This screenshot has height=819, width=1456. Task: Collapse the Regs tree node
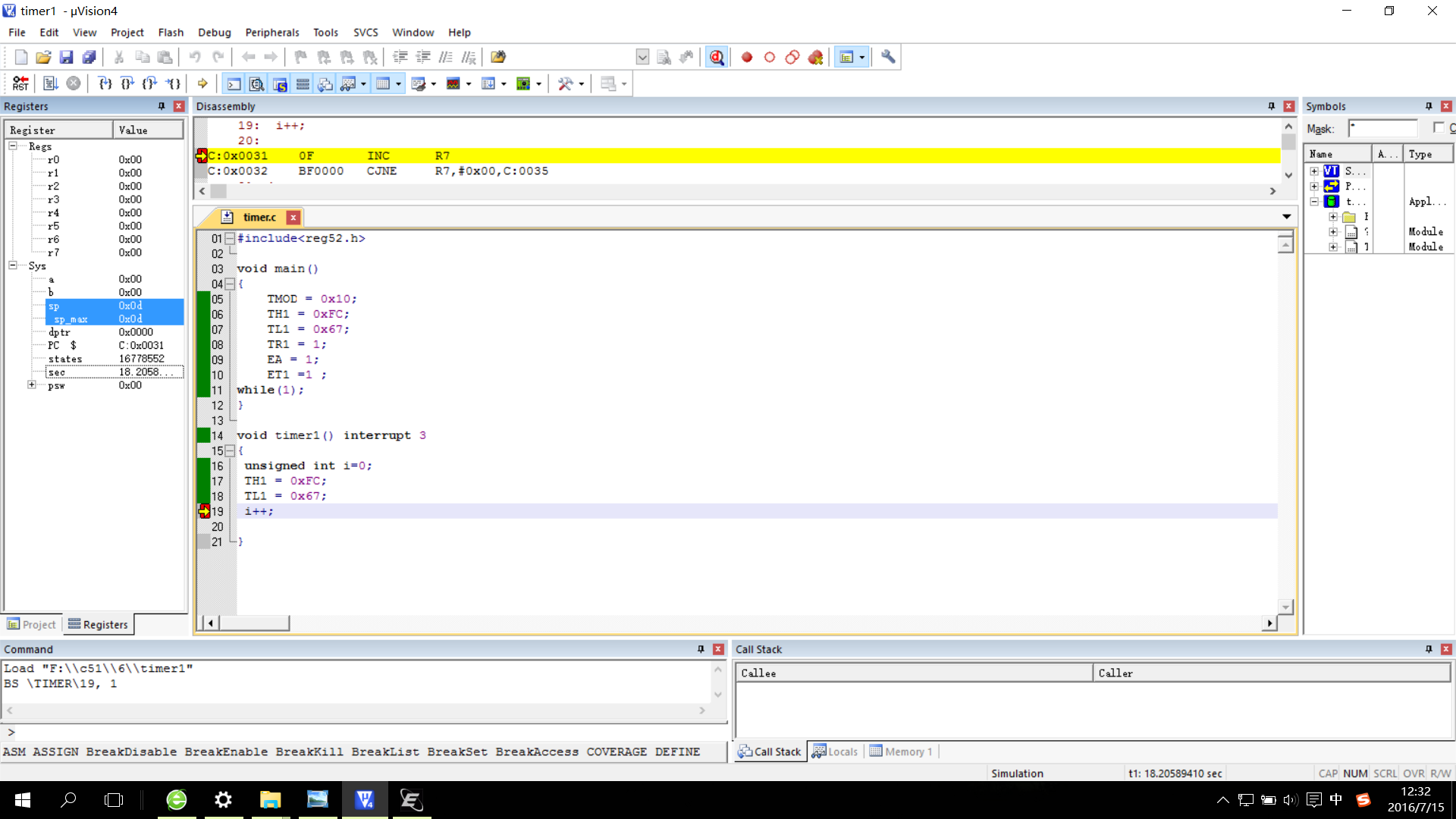(13, 146)
